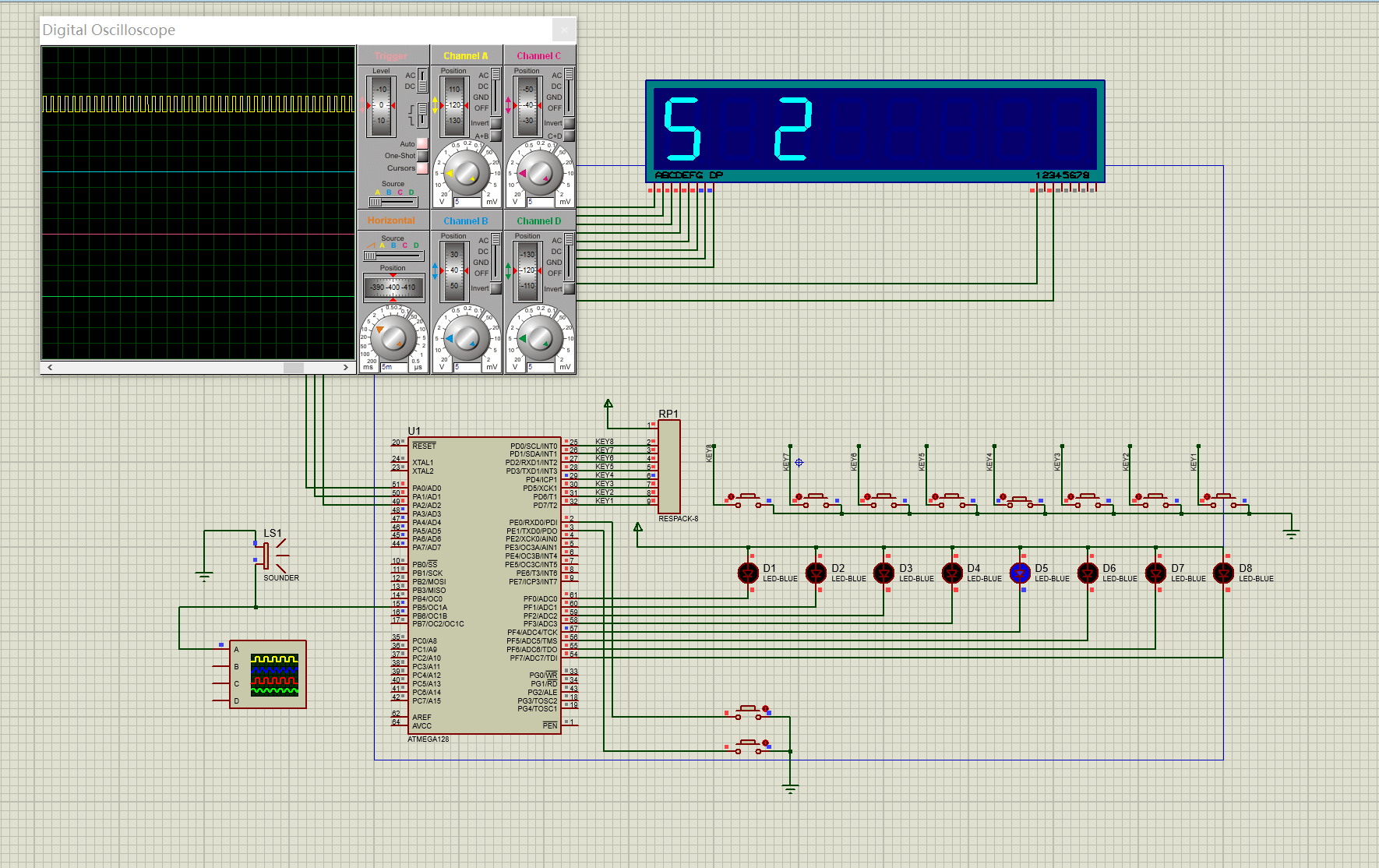
Task: Select the 8-digit seven-segment display
Action: 875,131
